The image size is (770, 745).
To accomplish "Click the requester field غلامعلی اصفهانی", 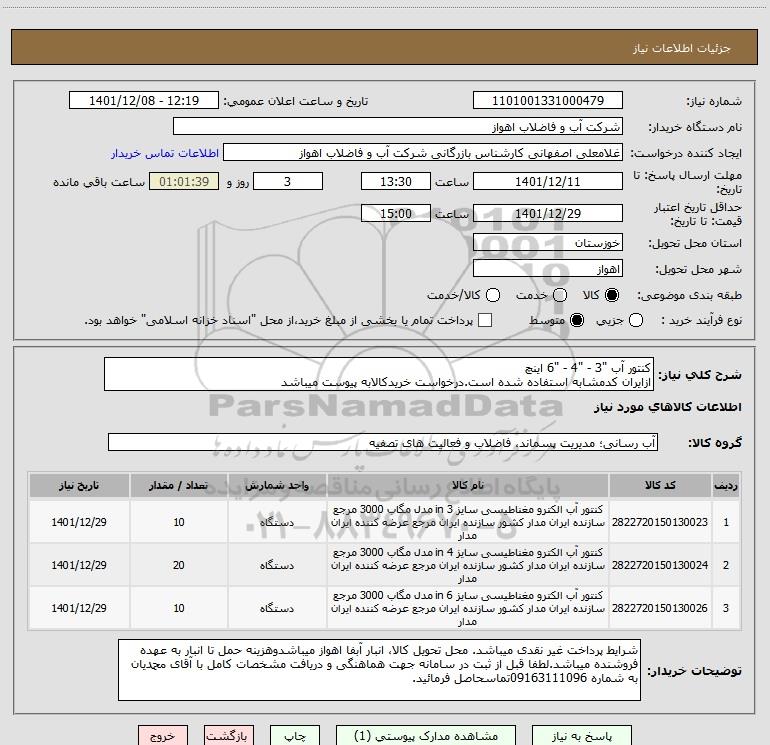I will (423, 153).
